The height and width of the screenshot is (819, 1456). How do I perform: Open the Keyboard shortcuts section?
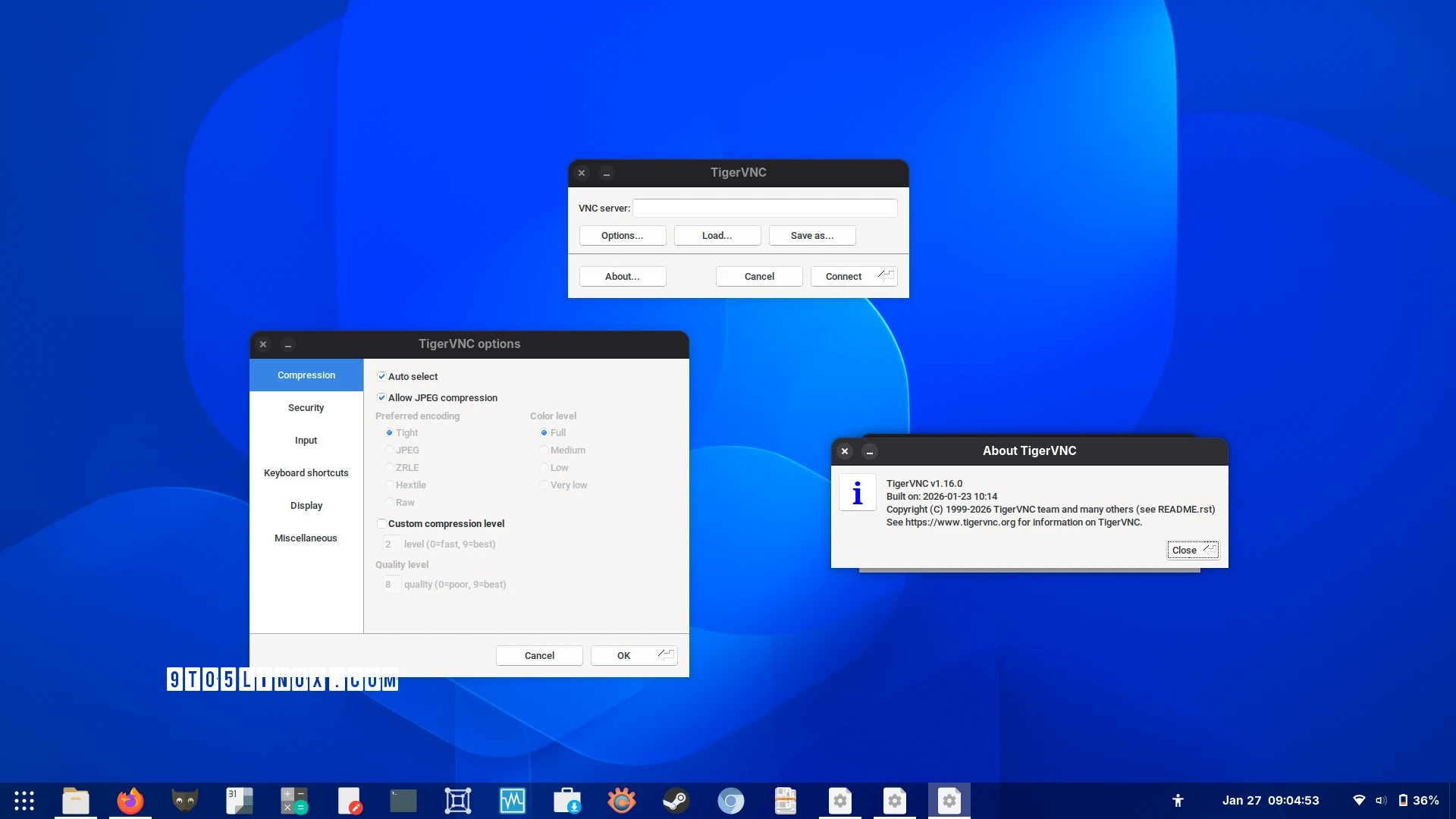(306, 473)
